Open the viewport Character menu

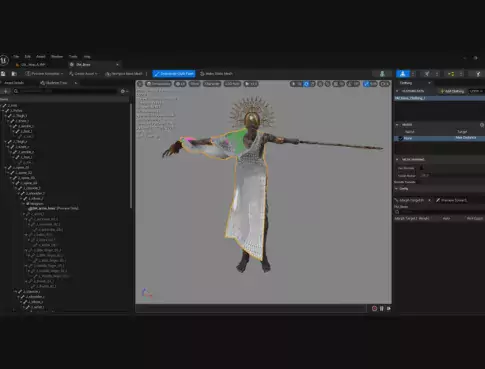tap(212, 84)
